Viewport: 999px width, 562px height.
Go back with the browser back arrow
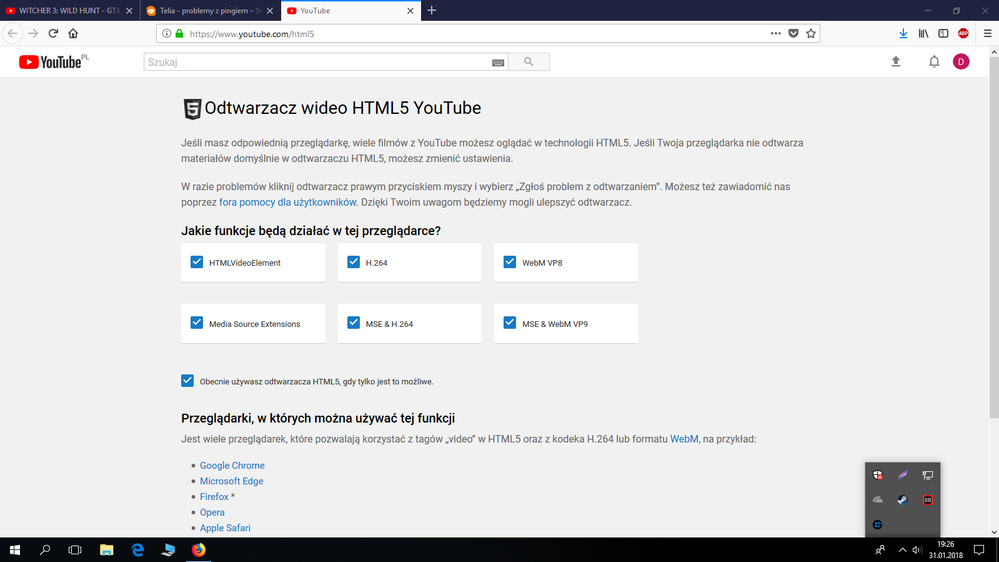point(13,33)
